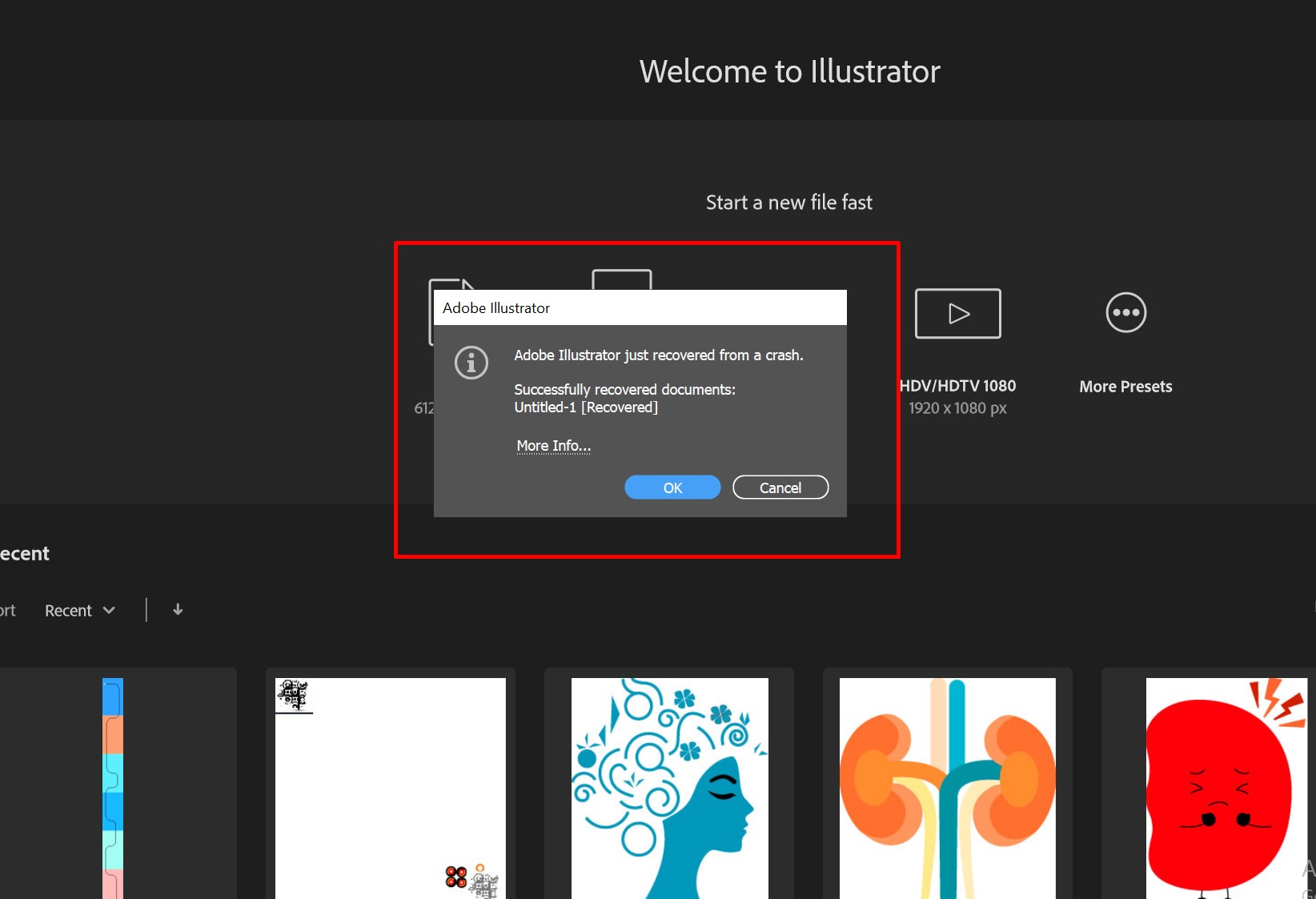This screenshot has width=1316, height=899.
Task: Expand the chevron beside the Recent filter
Action: (110, 610)
